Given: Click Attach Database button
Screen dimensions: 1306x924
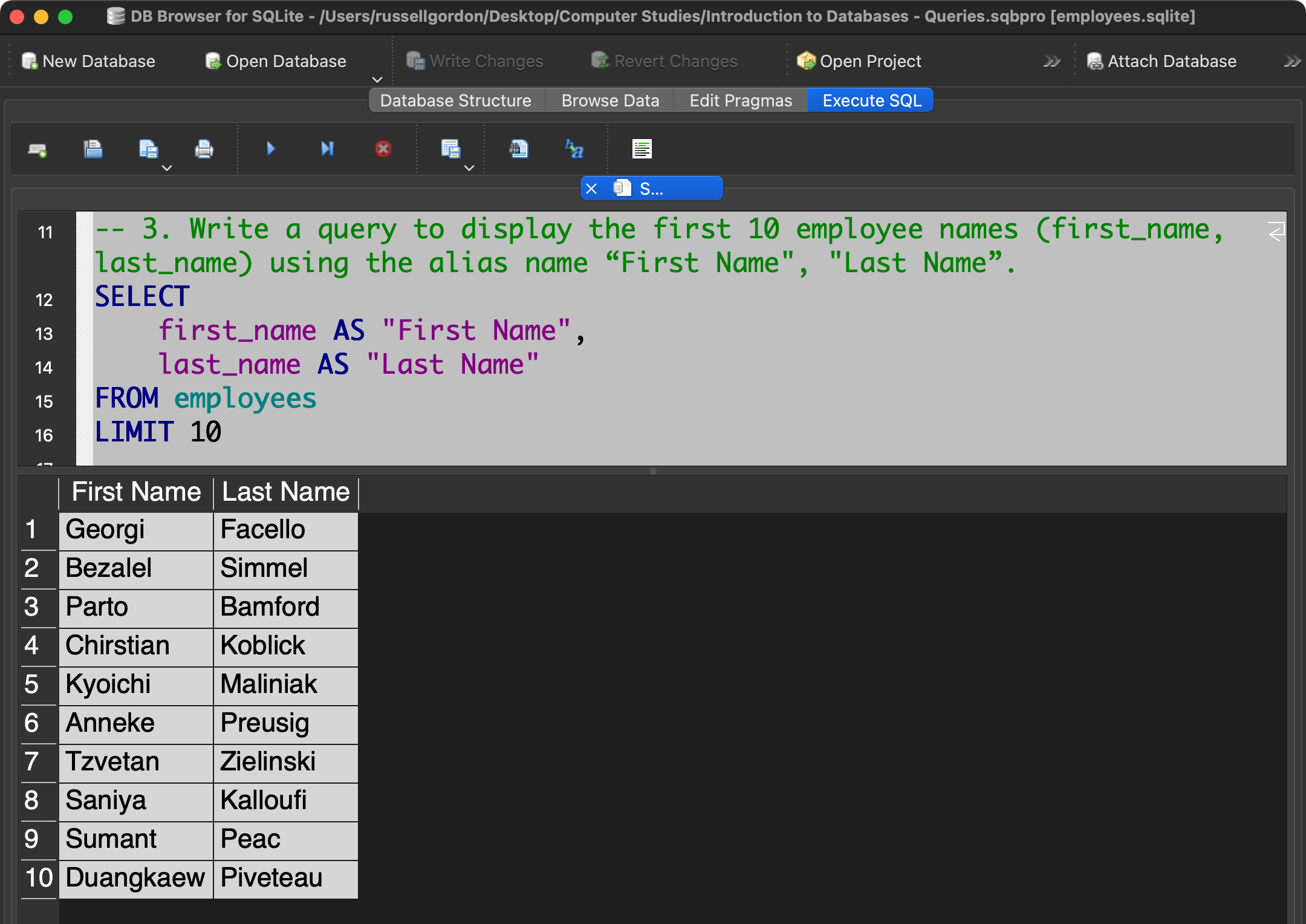Looking at the screenshot, I should coord(1161,61).
